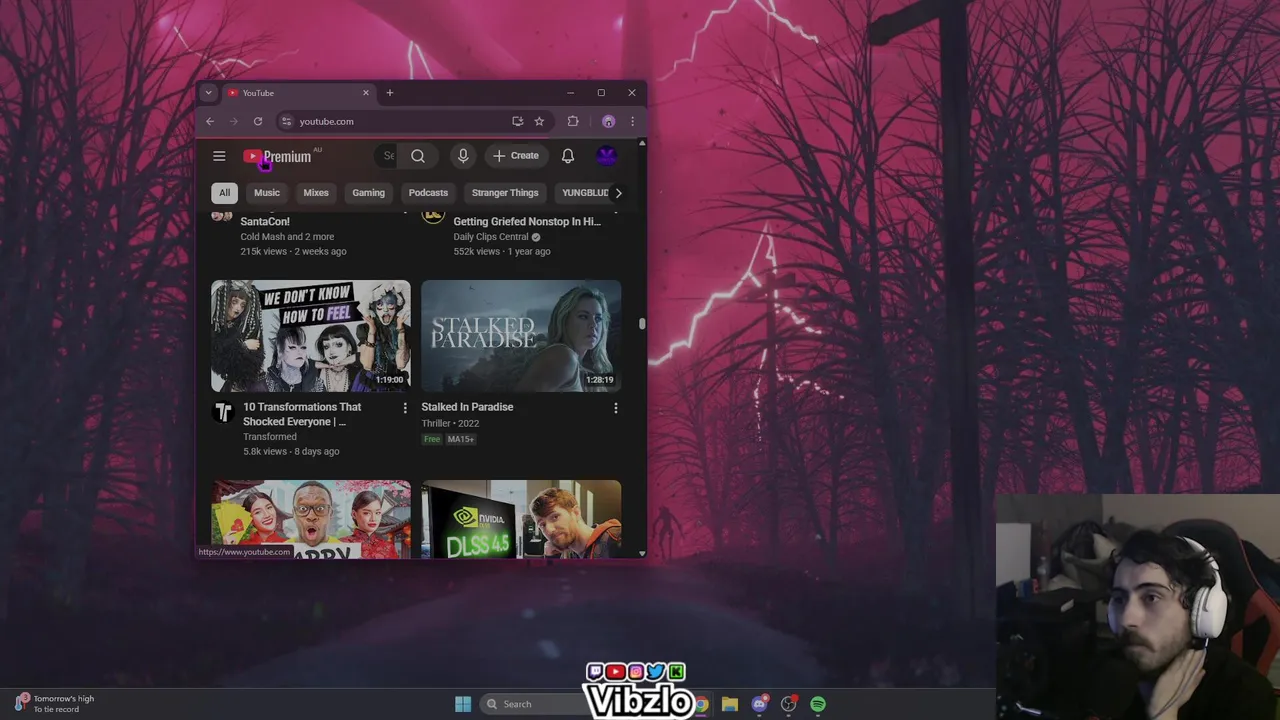Screen dimensions: 1280x720
Task: Click the scrollbar down arrow
Action: (642, 552)
